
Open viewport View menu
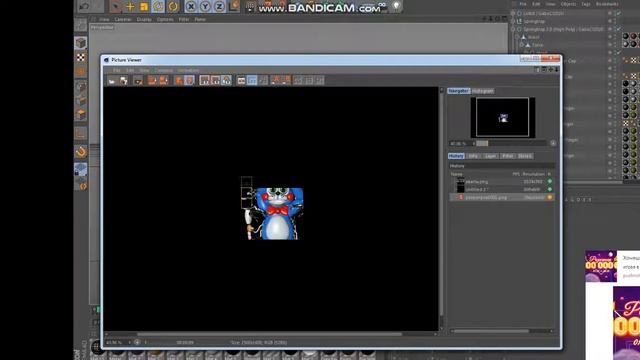coord(104,19)
